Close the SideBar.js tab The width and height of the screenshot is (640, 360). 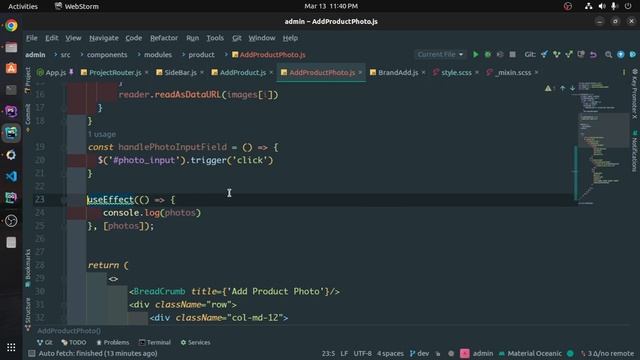point(202,73)
